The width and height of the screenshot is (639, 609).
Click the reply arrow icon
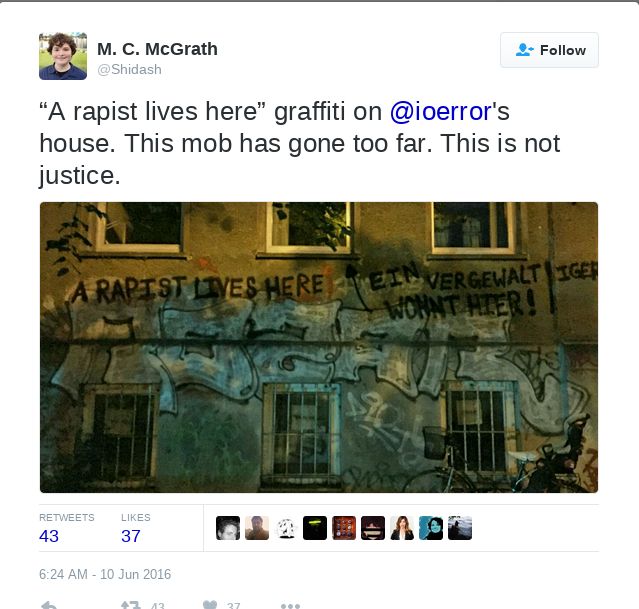49,605
